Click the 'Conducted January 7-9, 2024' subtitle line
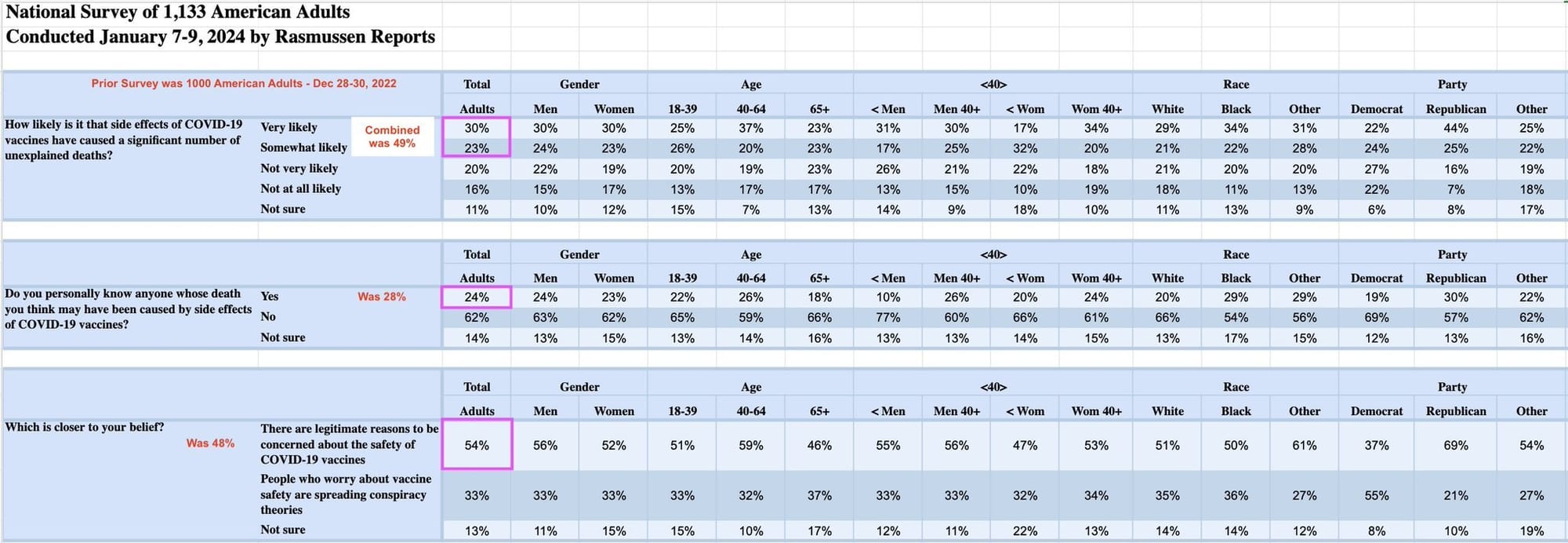 tap(220, 37)
